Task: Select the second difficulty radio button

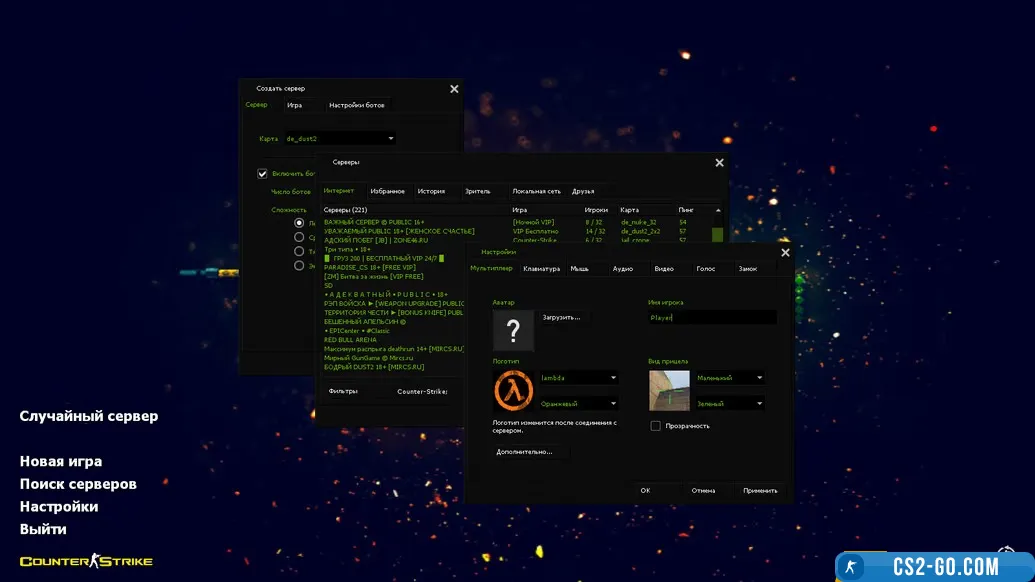Action: coord(299,237)
